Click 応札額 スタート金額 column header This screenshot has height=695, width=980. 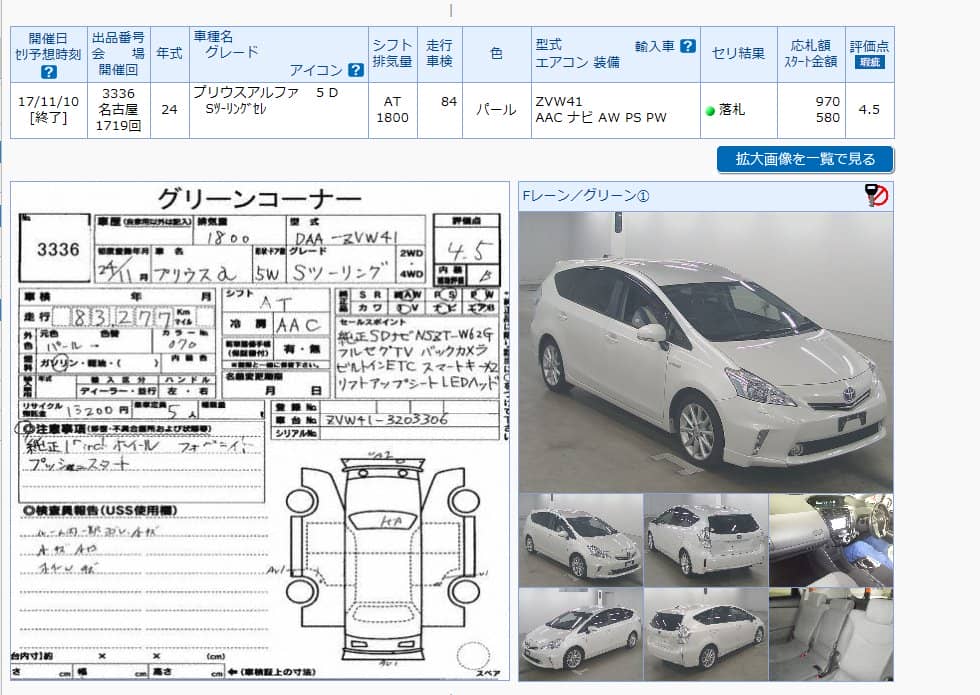point(811,54)
